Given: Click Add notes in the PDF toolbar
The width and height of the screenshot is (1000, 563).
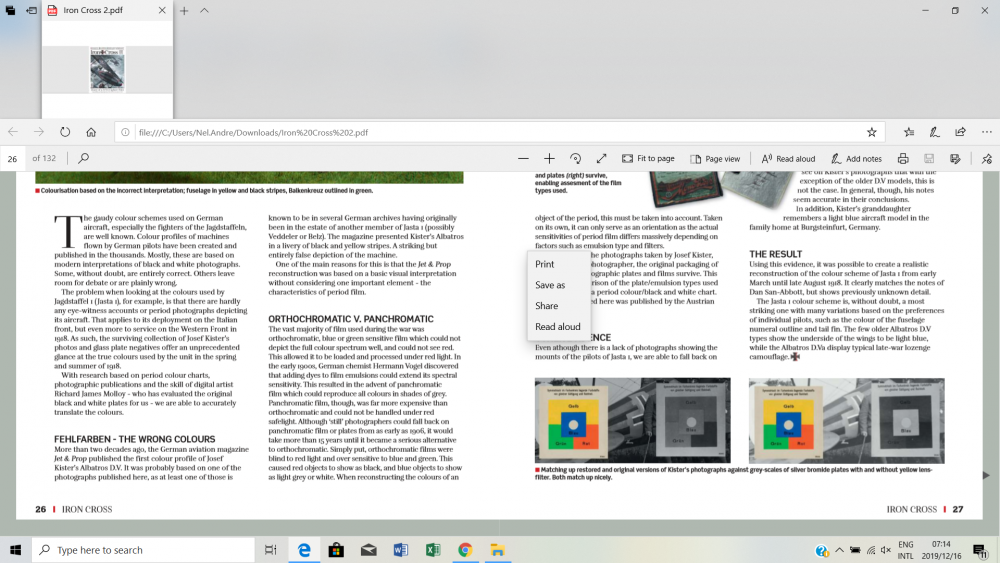Looking at the screenshot, I should coord(856,158).
